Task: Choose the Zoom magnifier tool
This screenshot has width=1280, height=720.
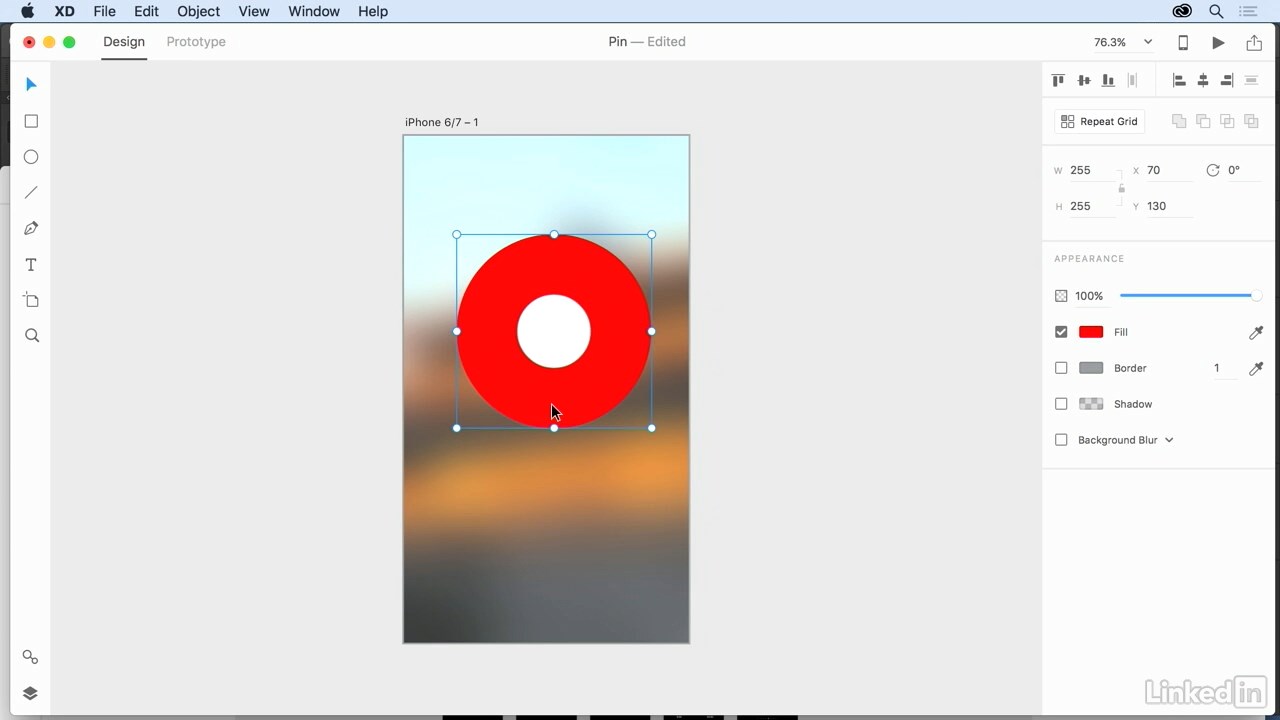Action: click(x=32, y=336)
